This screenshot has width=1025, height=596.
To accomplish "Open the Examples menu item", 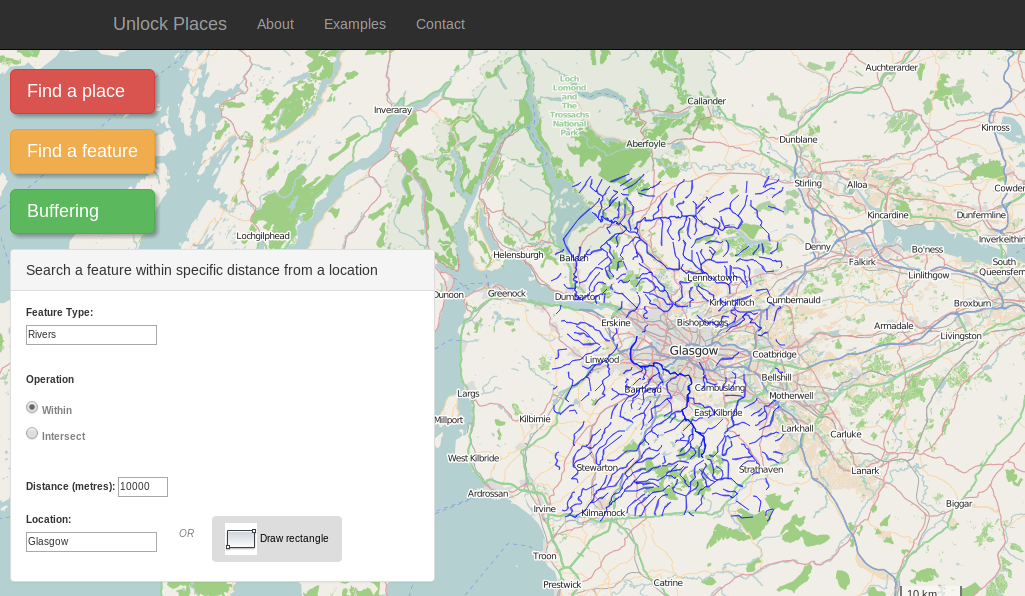I will point(354,24).
